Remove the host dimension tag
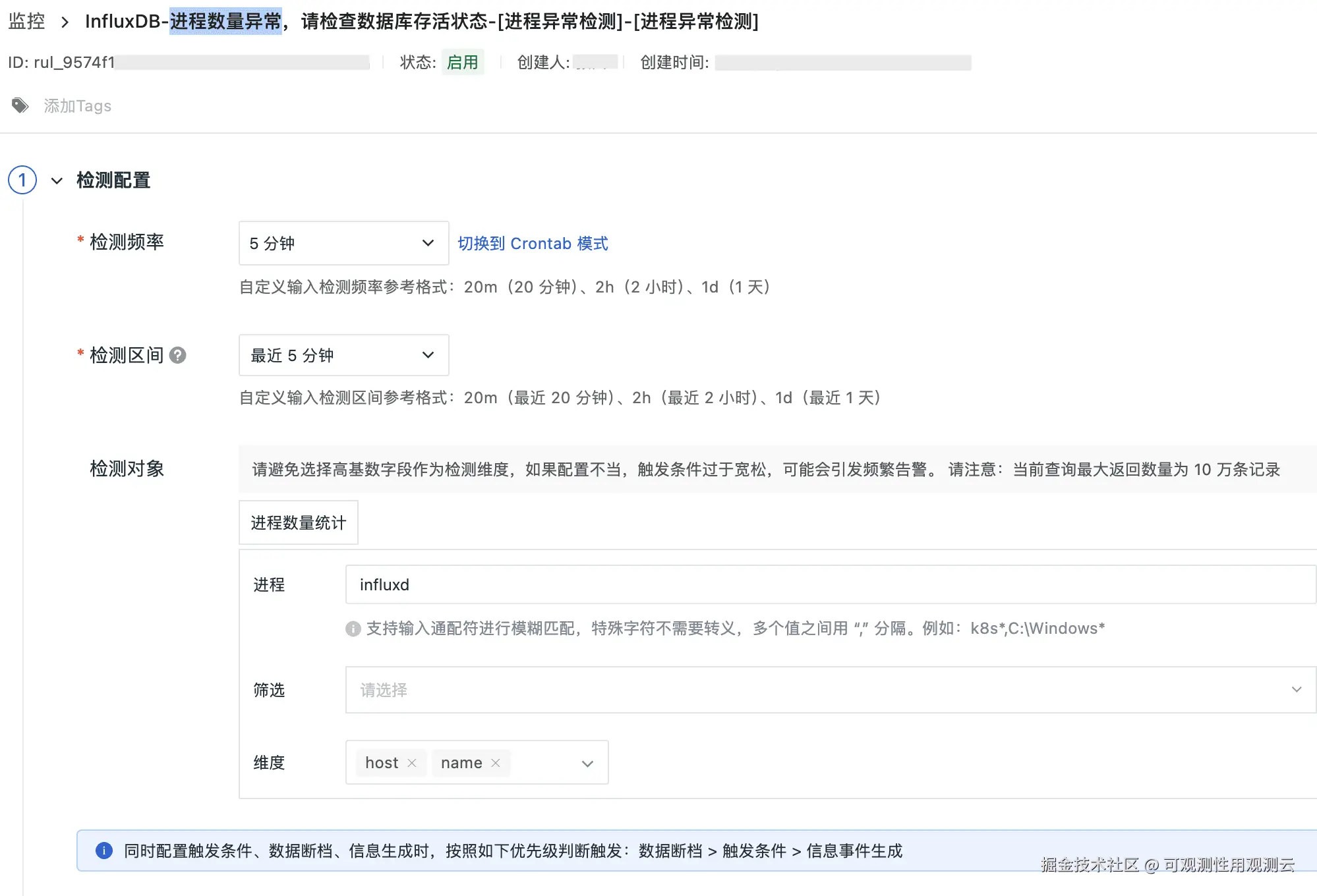 pyautogui.click(x=412, y=763)
